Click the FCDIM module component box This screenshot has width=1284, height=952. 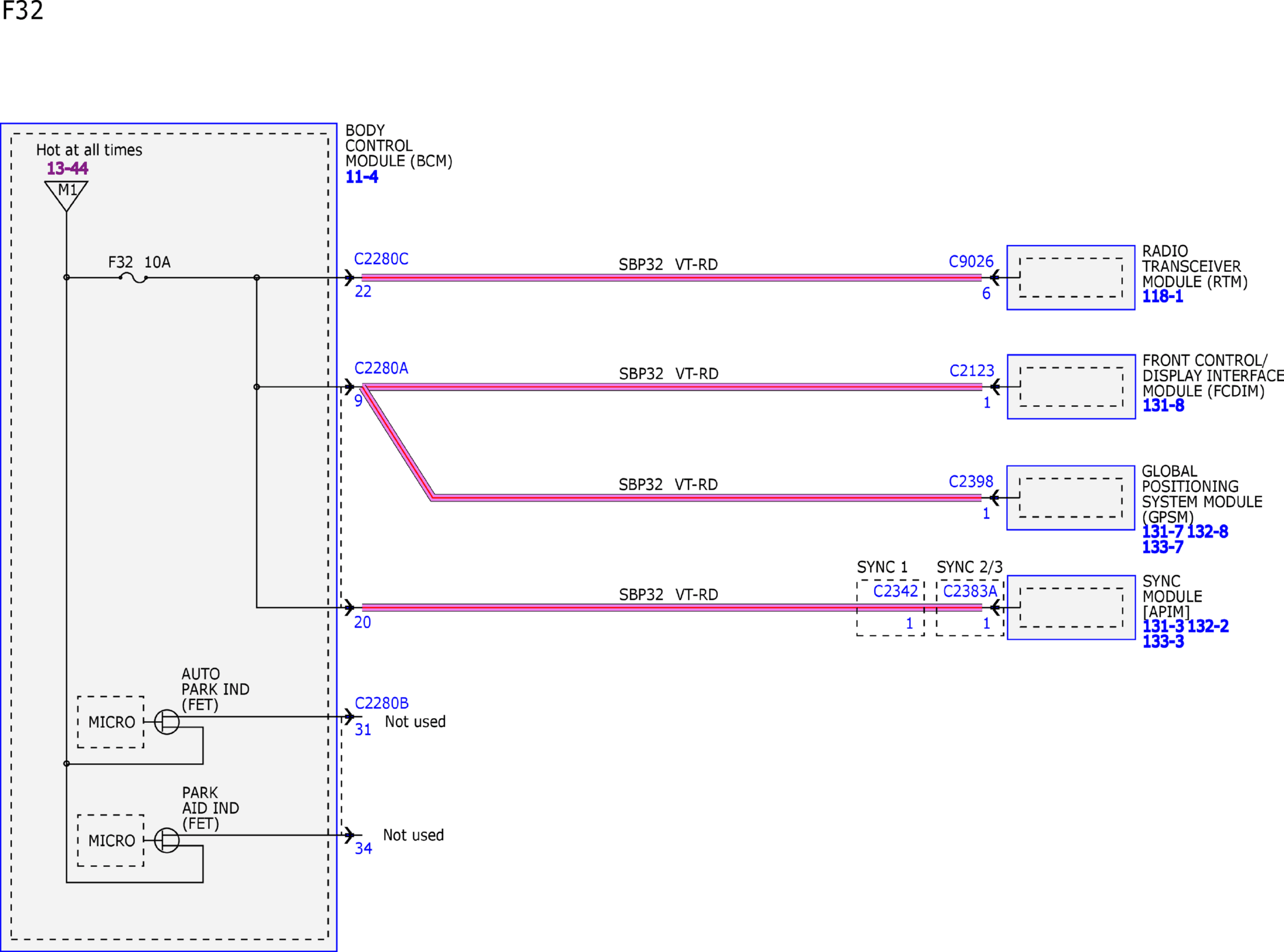click(x=1071, y=386)
